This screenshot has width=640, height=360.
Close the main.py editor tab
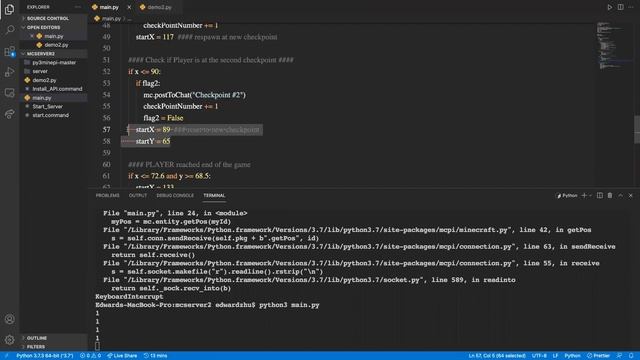click(x=129, y=7)
